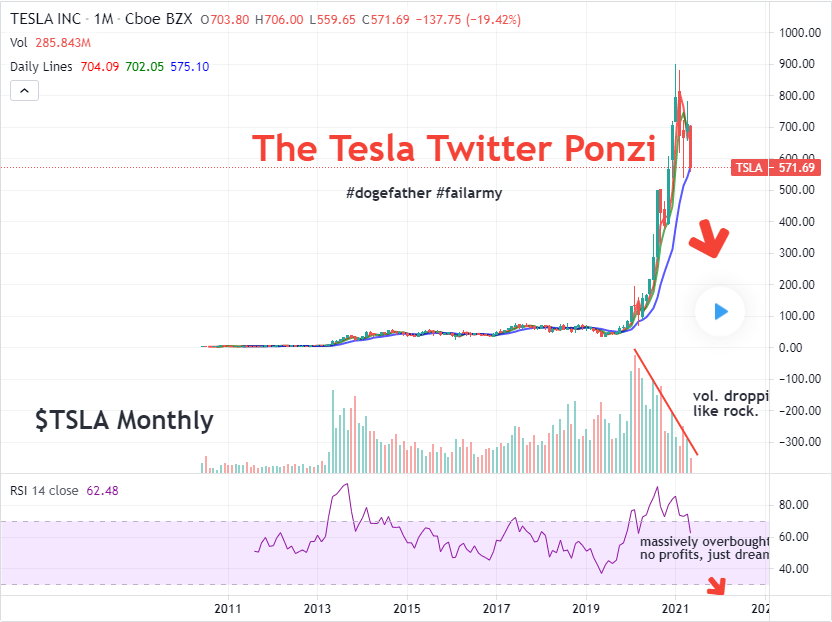Click the Vol 285.843M indicator label

(x=50, y=43)
